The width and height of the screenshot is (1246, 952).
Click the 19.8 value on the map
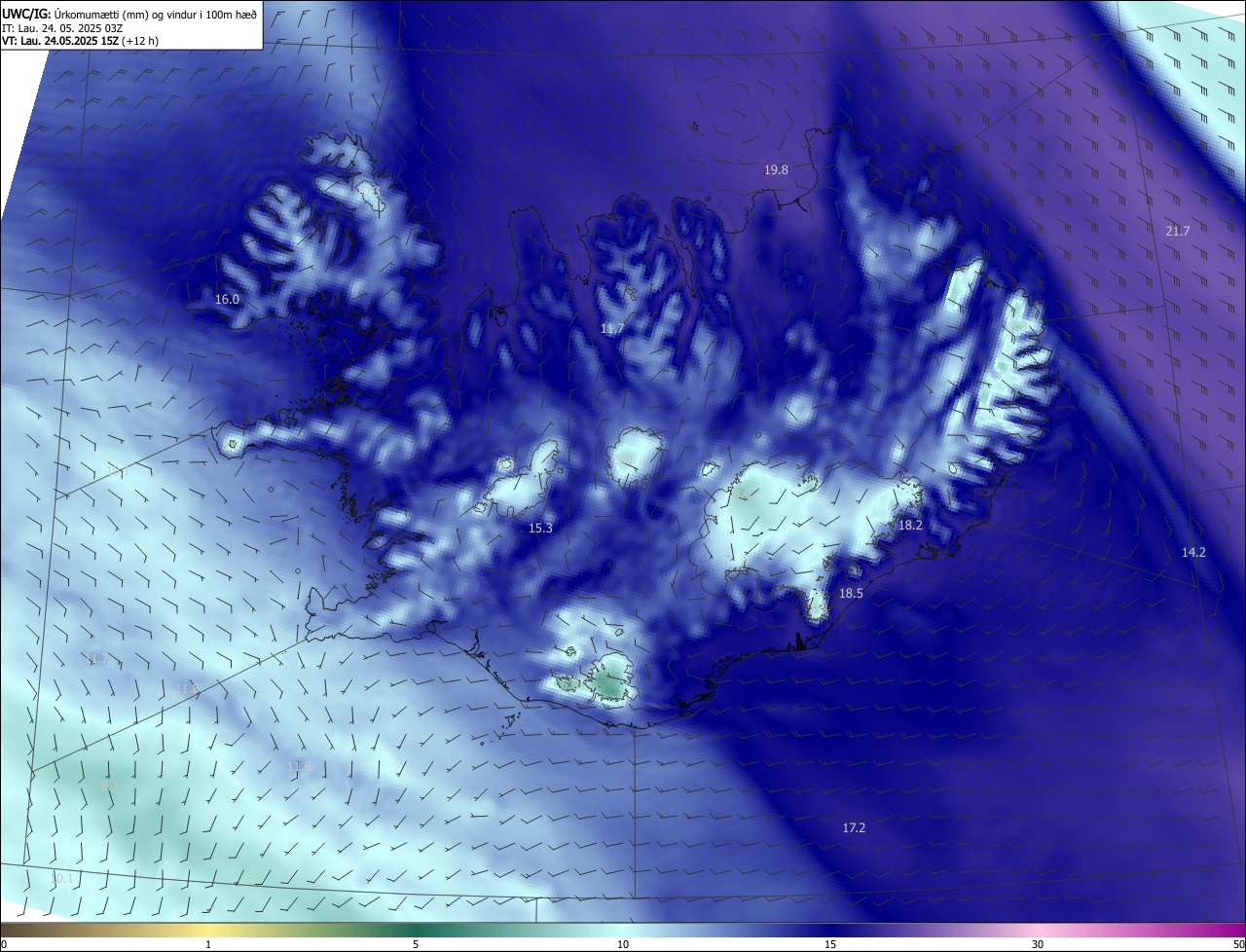coord(776,169)
